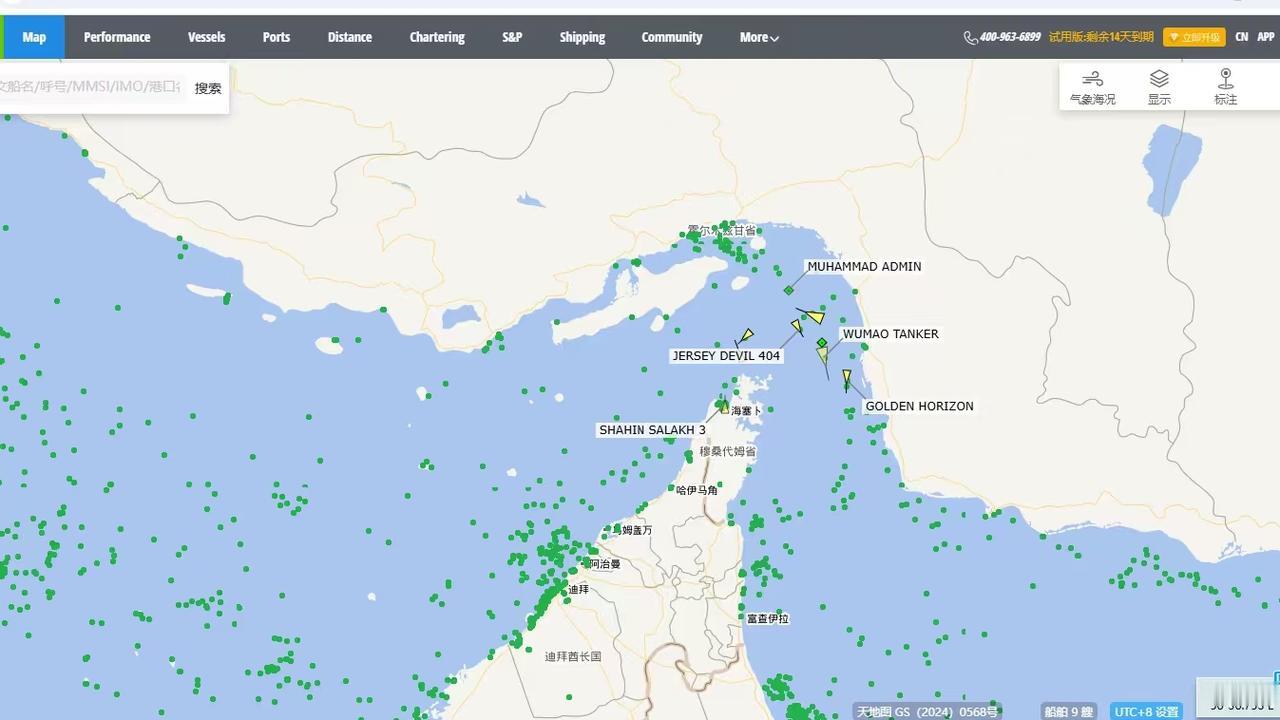1280x720 pixels.
Task: Open the Community menu
Action: click(x=672, y=37)
